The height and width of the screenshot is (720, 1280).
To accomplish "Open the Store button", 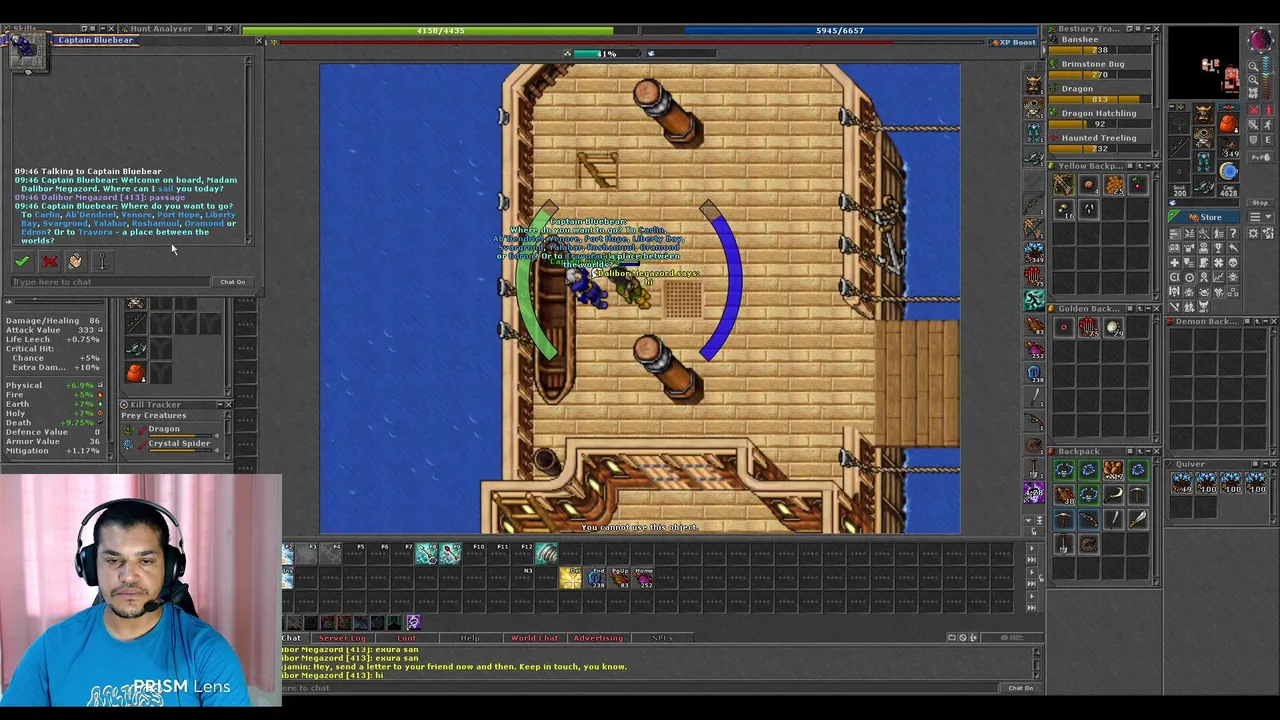I will click(1204, 217).
